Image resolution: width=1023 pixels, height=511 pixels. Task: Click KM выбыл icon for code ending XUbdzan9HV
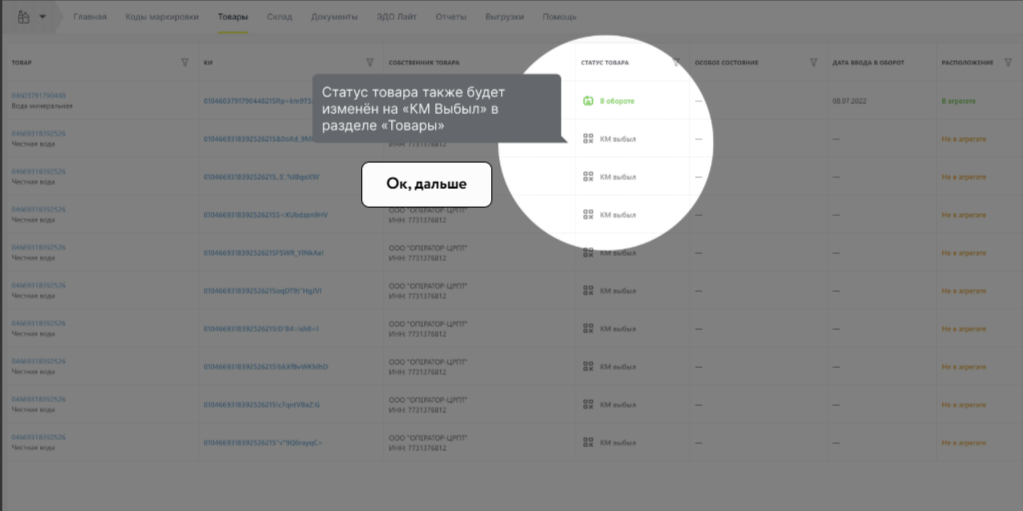588,215
